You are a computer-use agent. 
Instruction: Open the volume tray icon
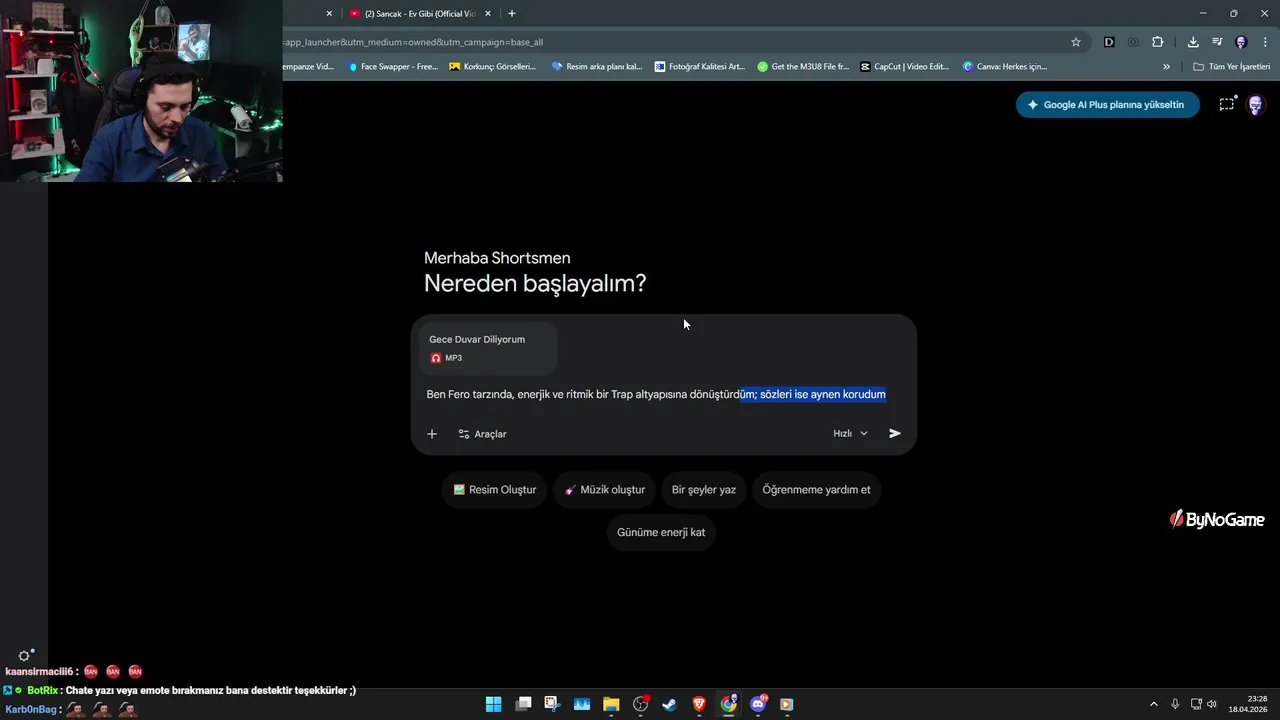click(1212, 704)
